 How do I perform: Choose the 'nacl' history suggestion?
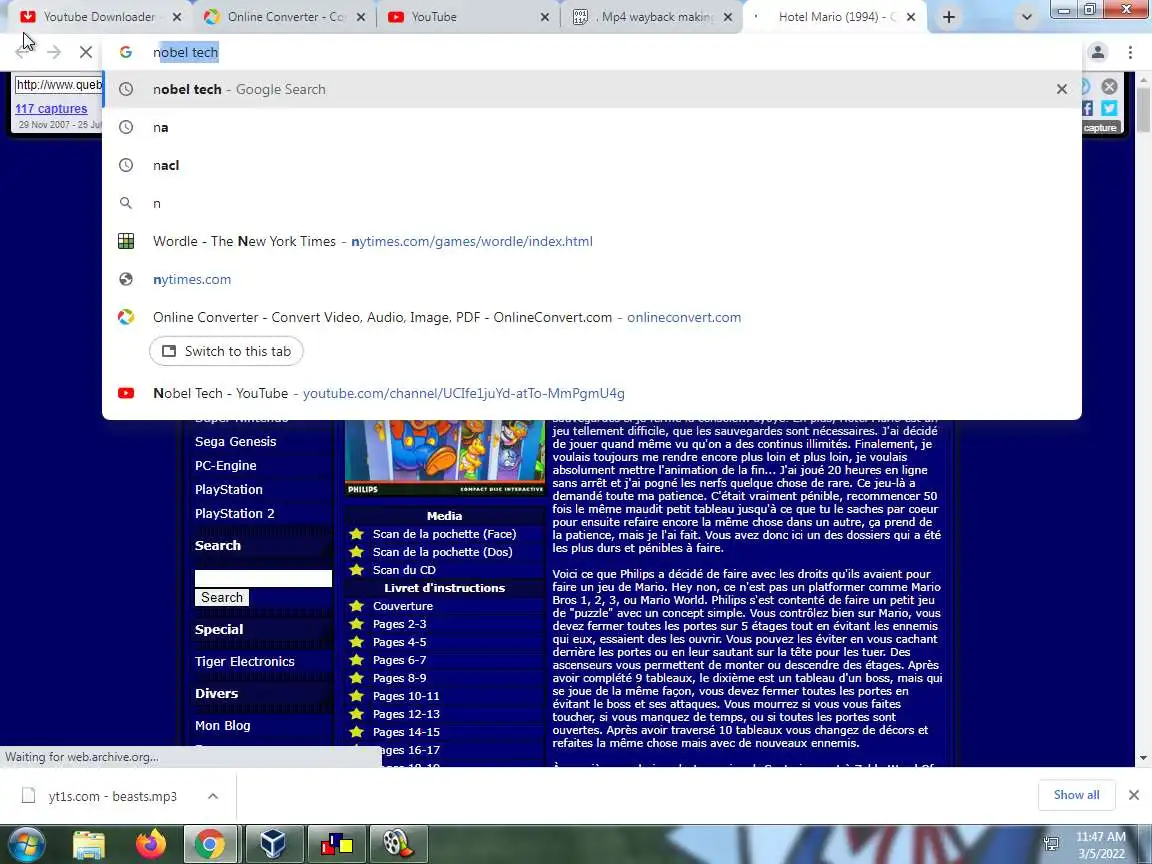pos(591,165)
